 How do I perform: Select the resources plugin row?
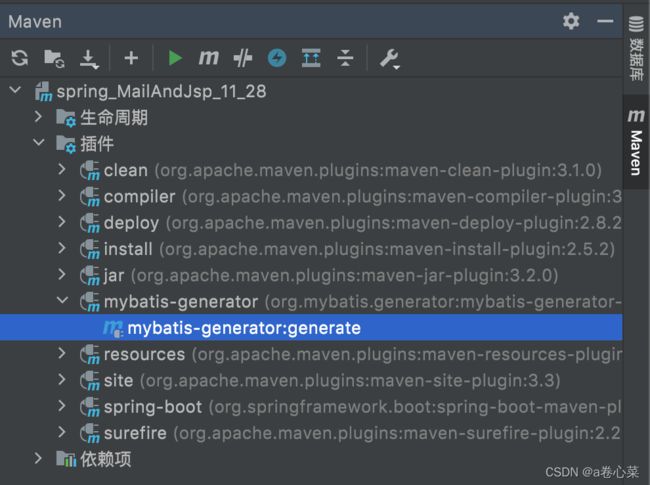(x=311, y=354)
